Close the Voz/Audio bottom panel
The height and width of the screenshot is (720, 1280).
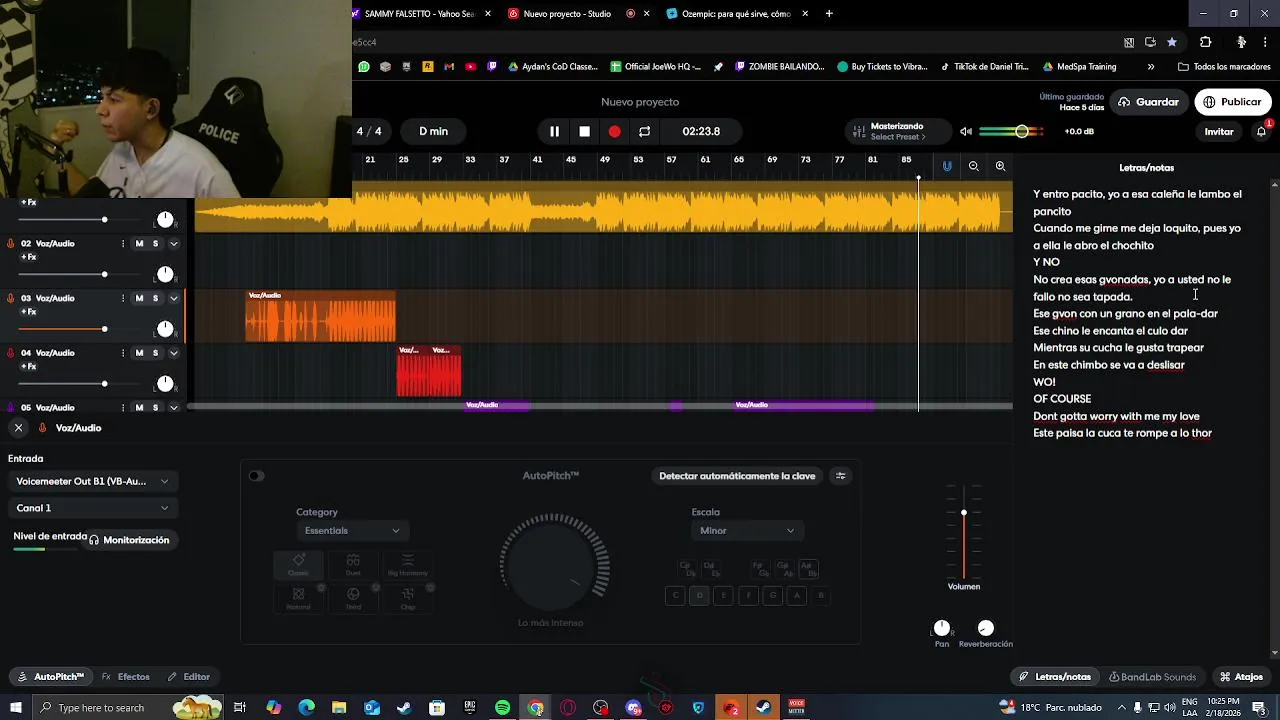click(18, 428)
